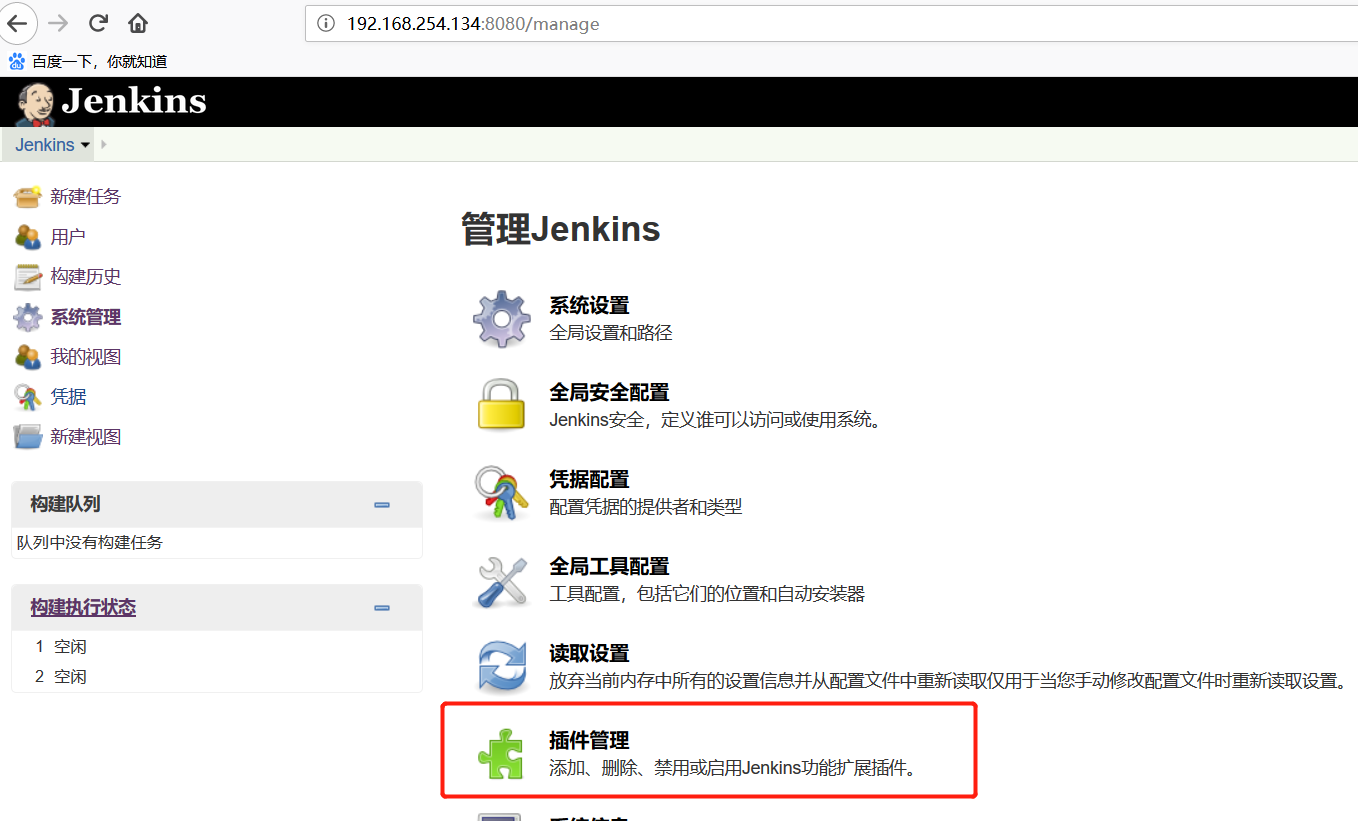Click the blue refresh icon for 读取设置
This screenshot has height=821, width=1358.
coord(502,667)
